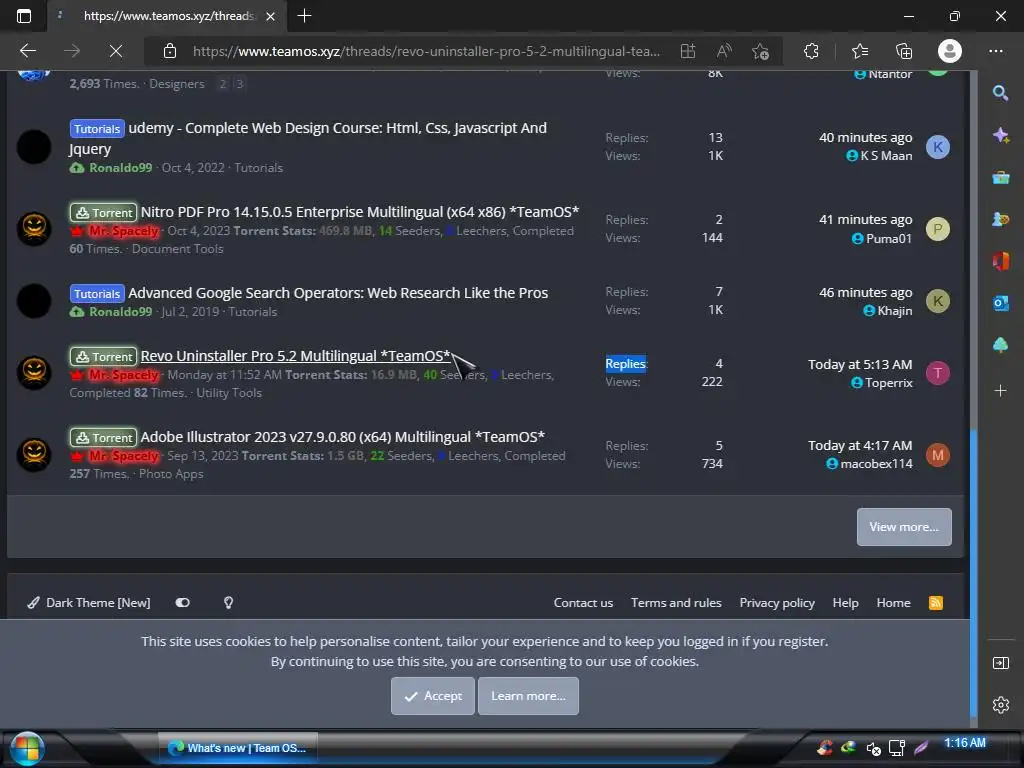Select the teamos.xyz thread tab
This screenshot has height=768, width=1024.
click(x=167, y=16)
